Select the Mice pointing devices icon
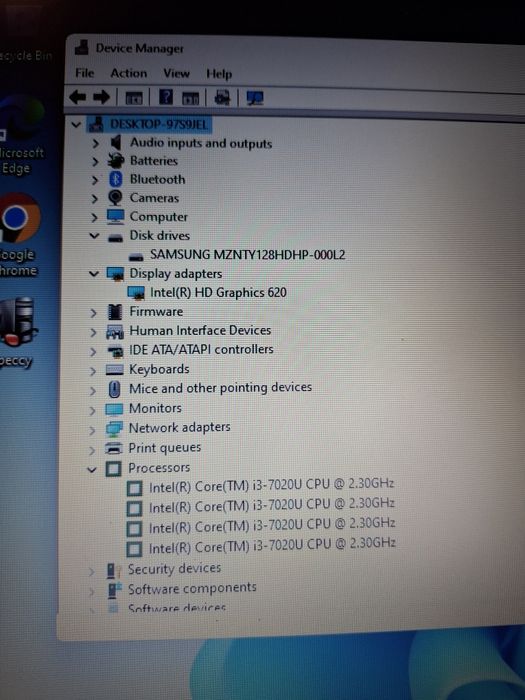 pos(115,389)
